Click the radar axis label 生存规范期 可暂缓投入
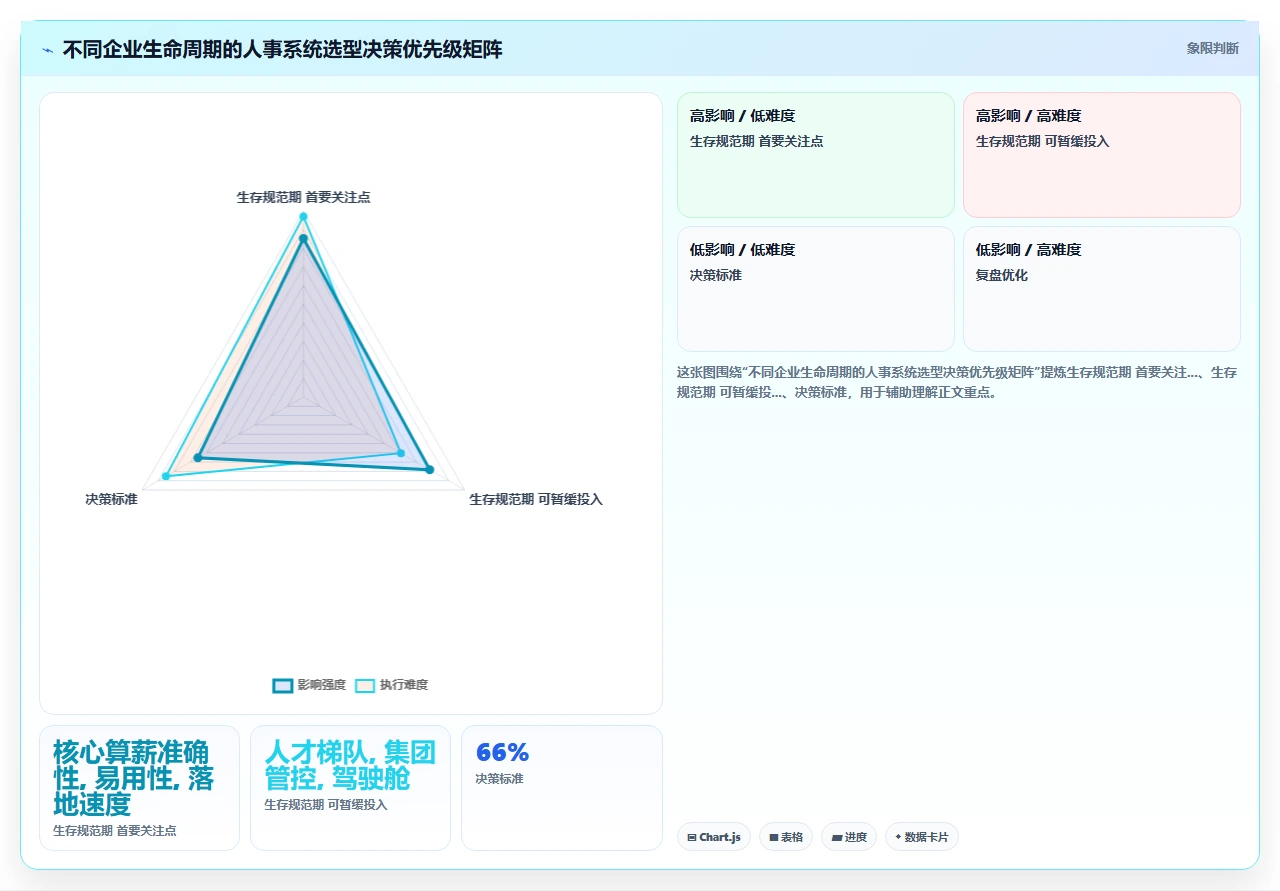Screen dimensions: 1280x891 [x=536, y=499]
